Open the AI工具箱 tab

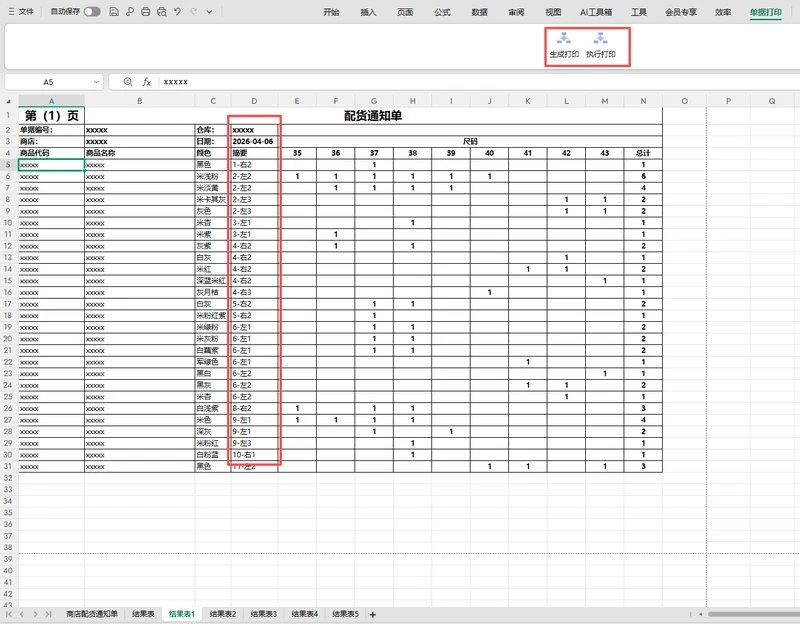pyautogui.click(x=596, y=12)
